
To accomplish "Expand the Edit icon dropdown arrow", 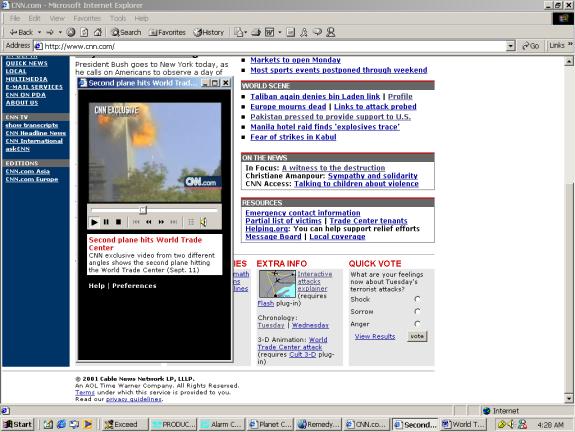I will pos(280,32).
